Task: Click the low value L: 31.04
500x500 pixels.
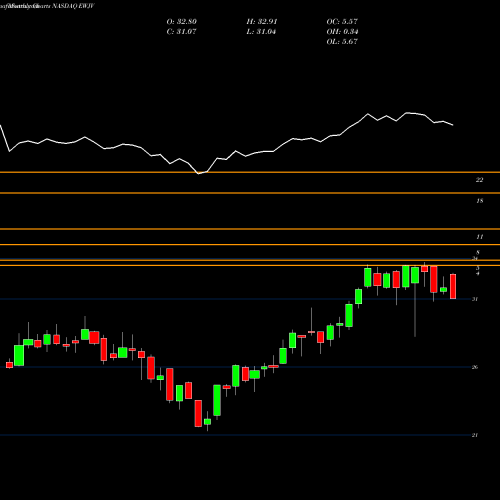Action: tap(262, 32)
